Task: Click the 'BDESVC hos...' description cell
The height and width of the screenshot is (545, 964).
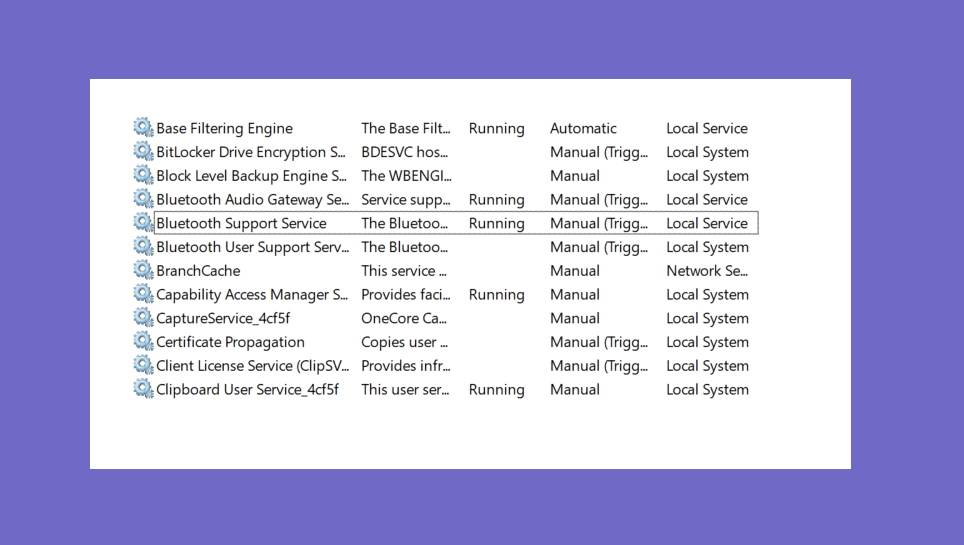Action: [405, 152]
